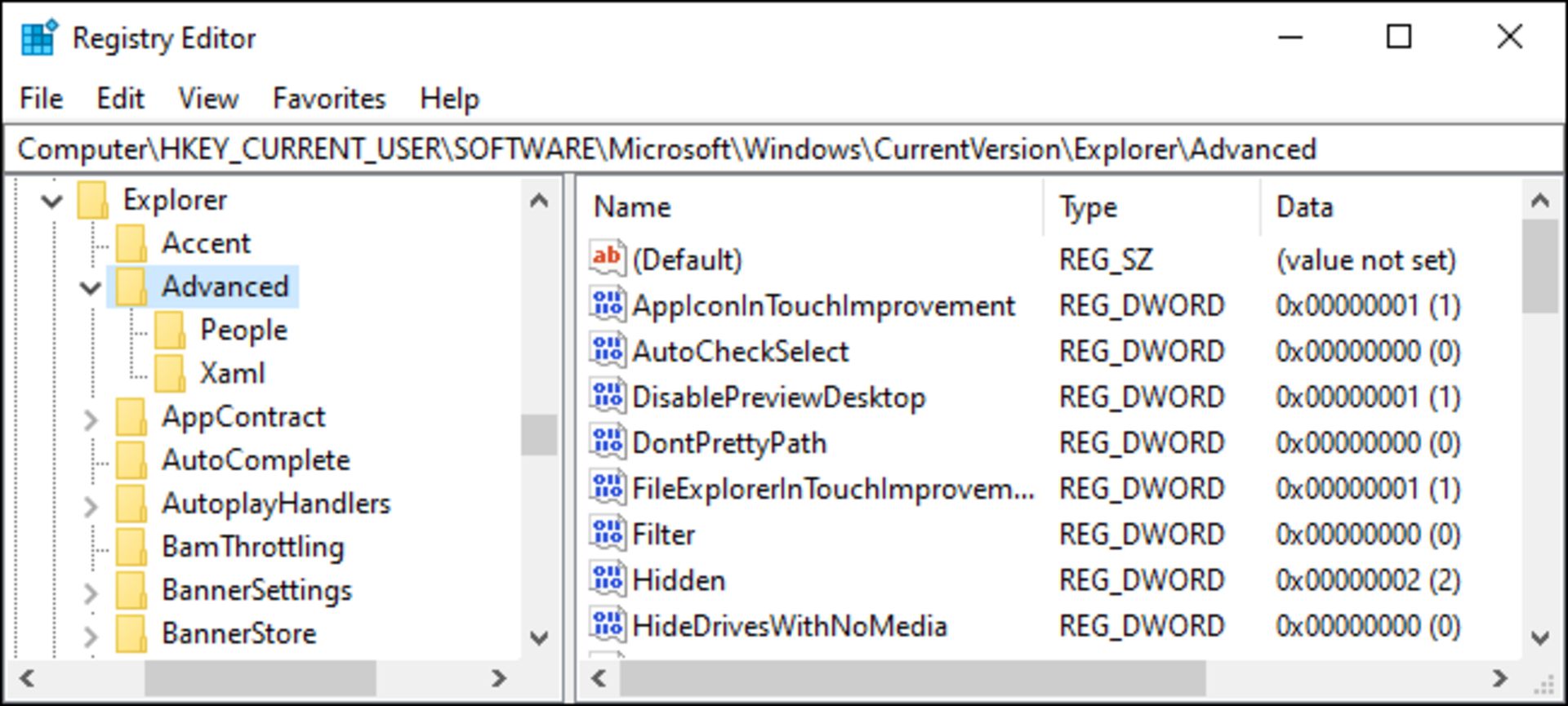The width and height of the screenshot is (1568, 706).
Task: Click the People folder icon
Action: click(170, 330)
